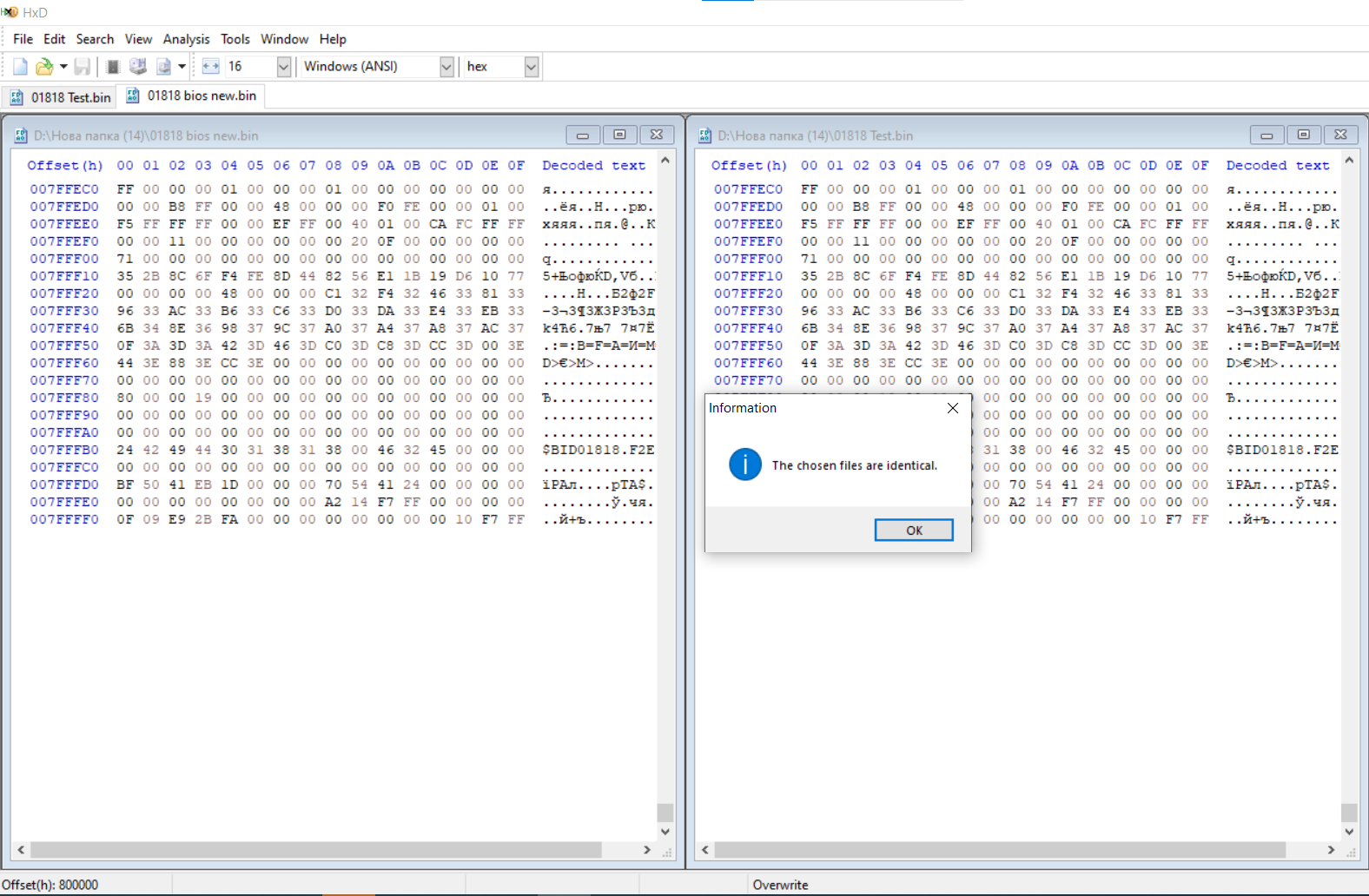Click the file icon on the 01818 bios new.bin tab
Image resolution: width=1369 pixels, height=896 pixels.
click(133, 96)
